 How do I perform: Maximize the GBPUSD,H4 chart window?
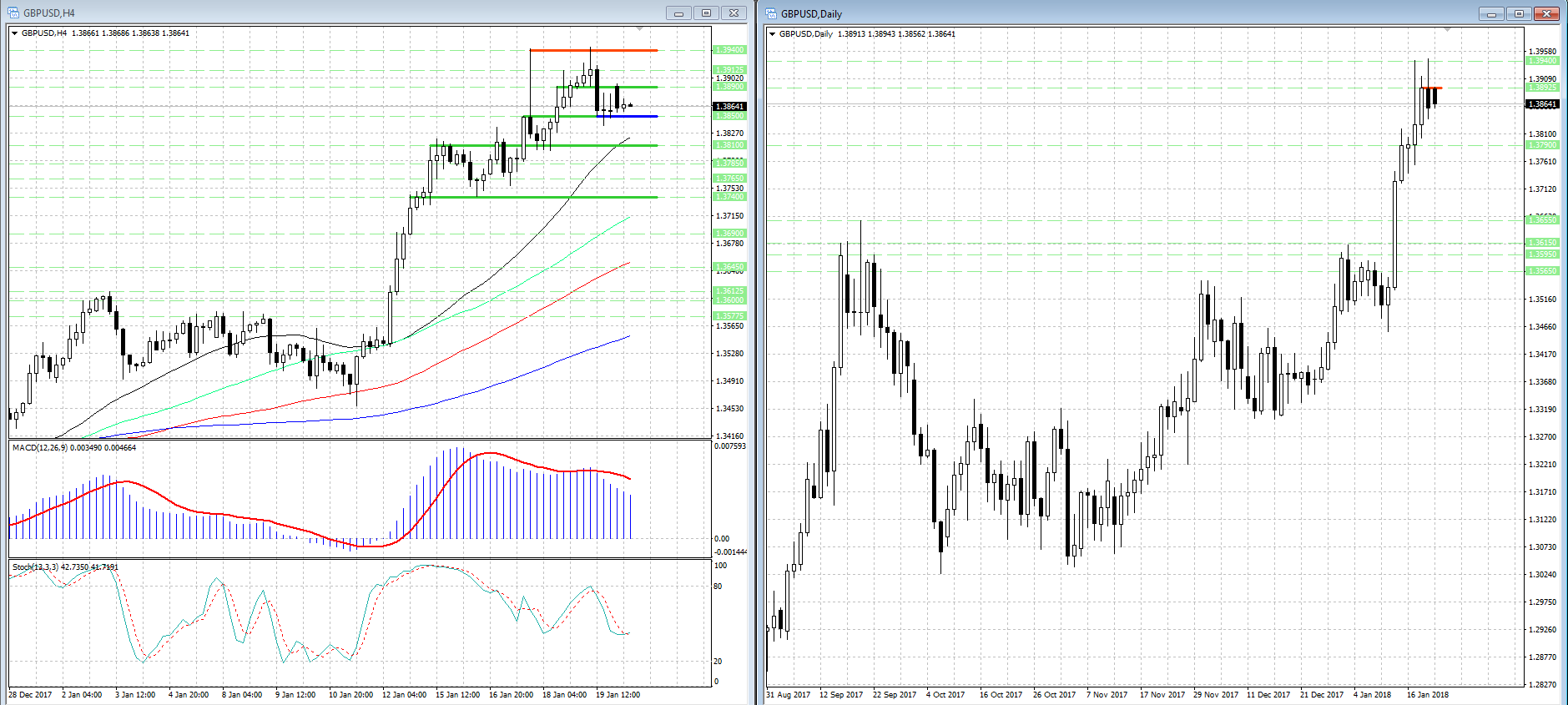[x=706, y=13]
